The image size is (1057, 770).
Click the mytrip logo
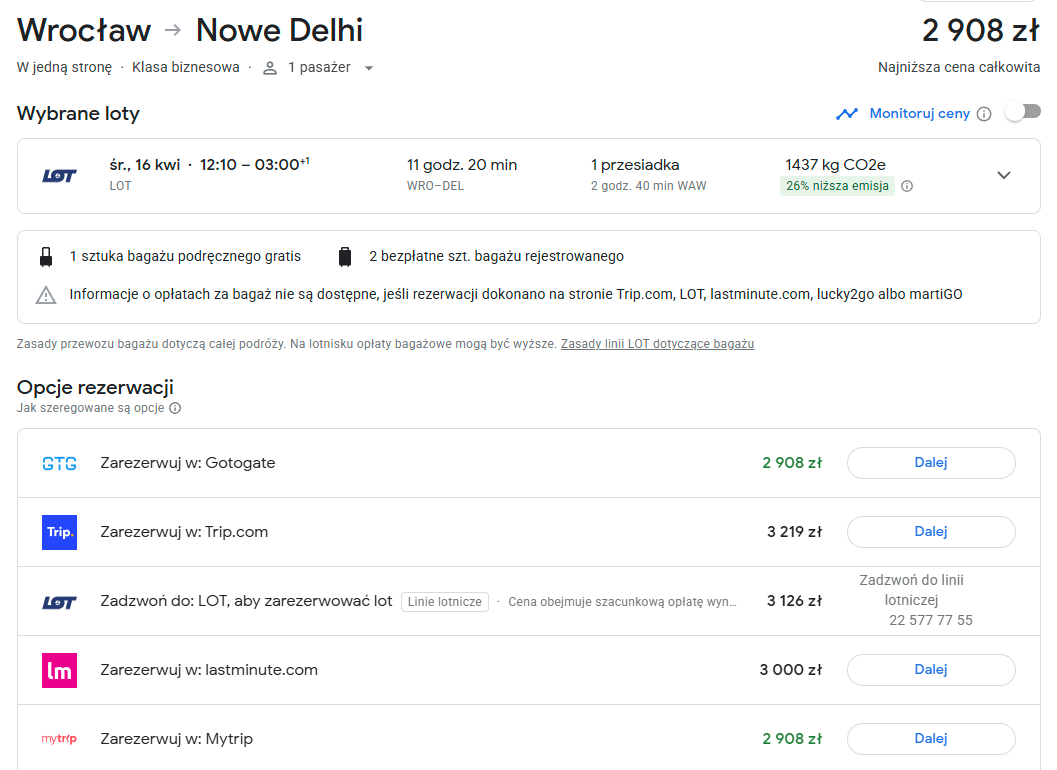click(x=59, y=739)
